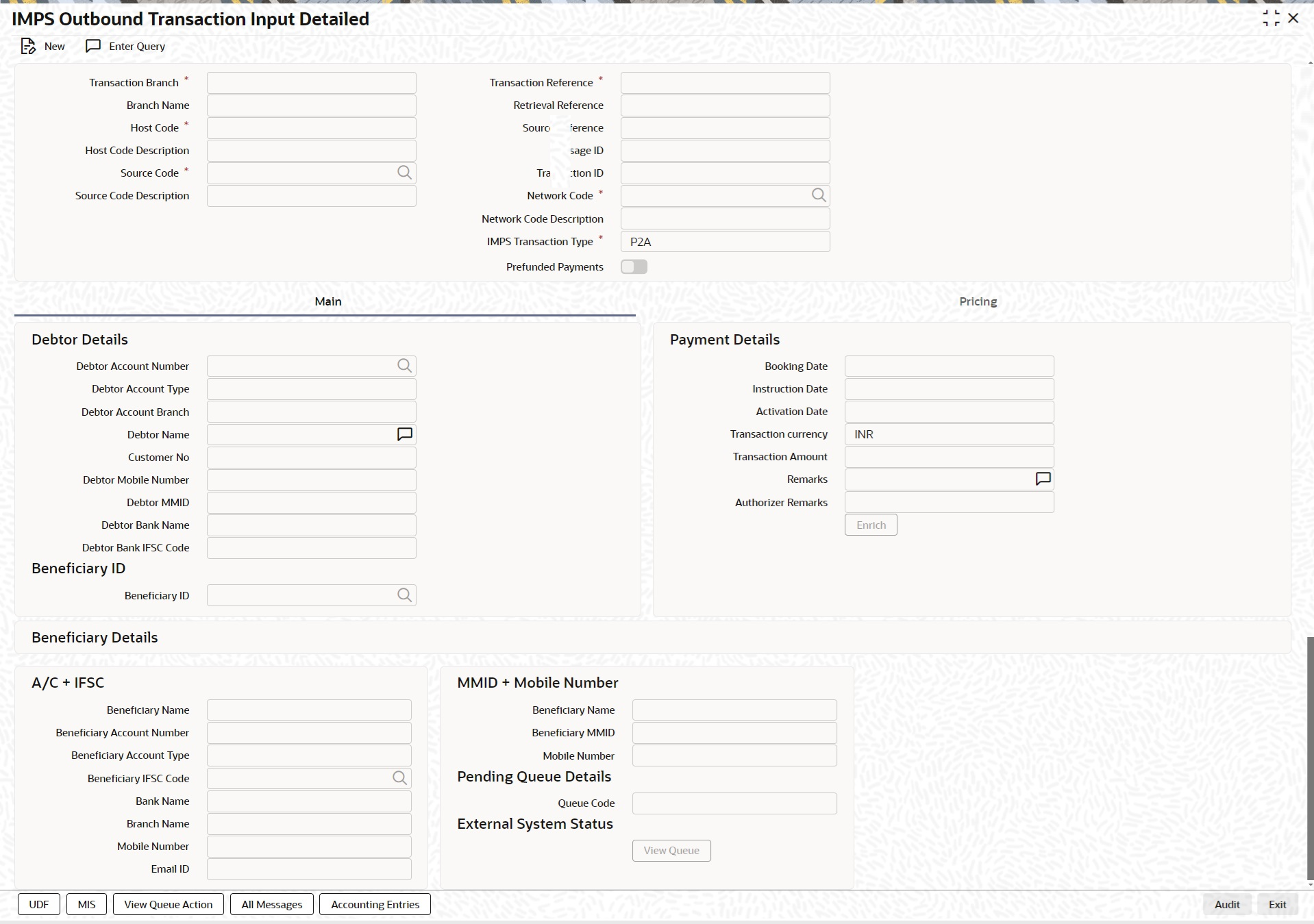Click the vertical scrollbar thumb

pos(1310,758)
